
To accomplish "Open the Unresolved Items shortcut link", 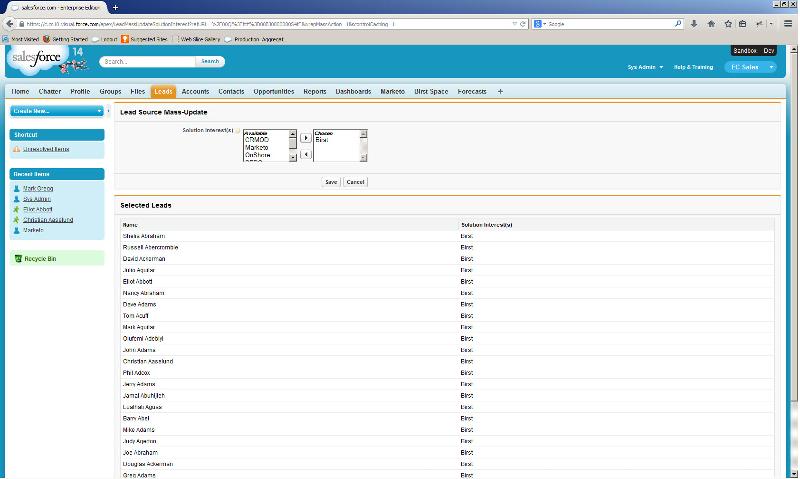I will coord(46,149).
